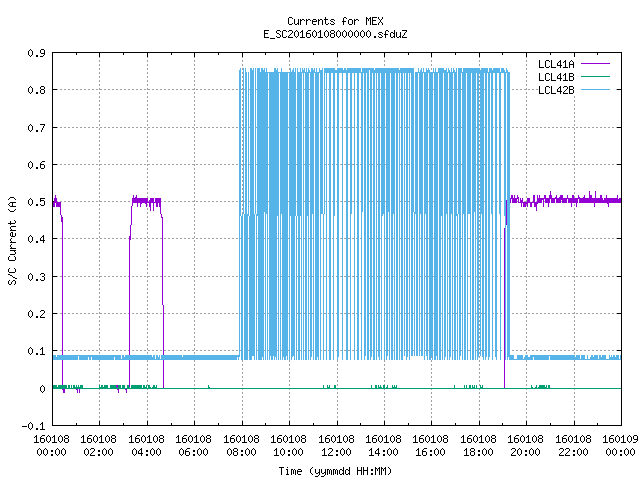640x480 pixels.
Task: Click the purple LCL41A plateau near 04:00
Action: (146, 201)
